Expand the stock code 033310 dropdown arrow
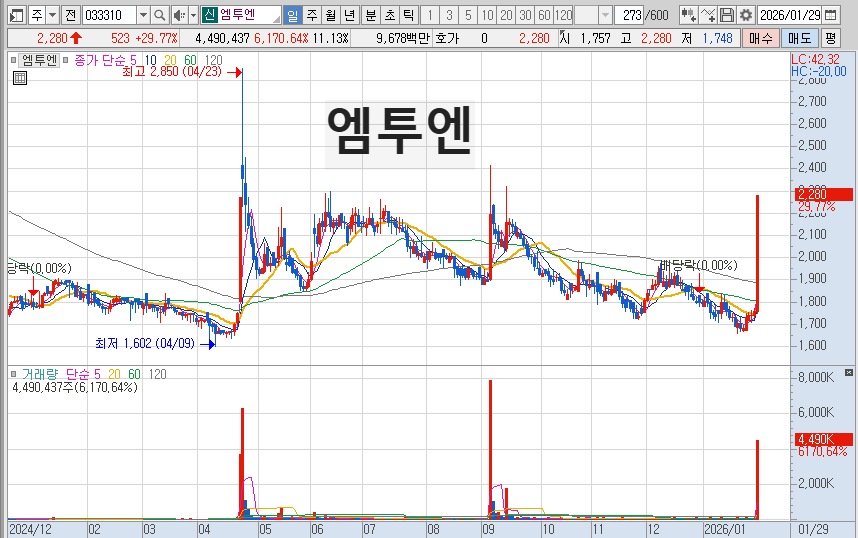Image resolution: width=858 pixels, height=538 pixels. click(143, 15)
